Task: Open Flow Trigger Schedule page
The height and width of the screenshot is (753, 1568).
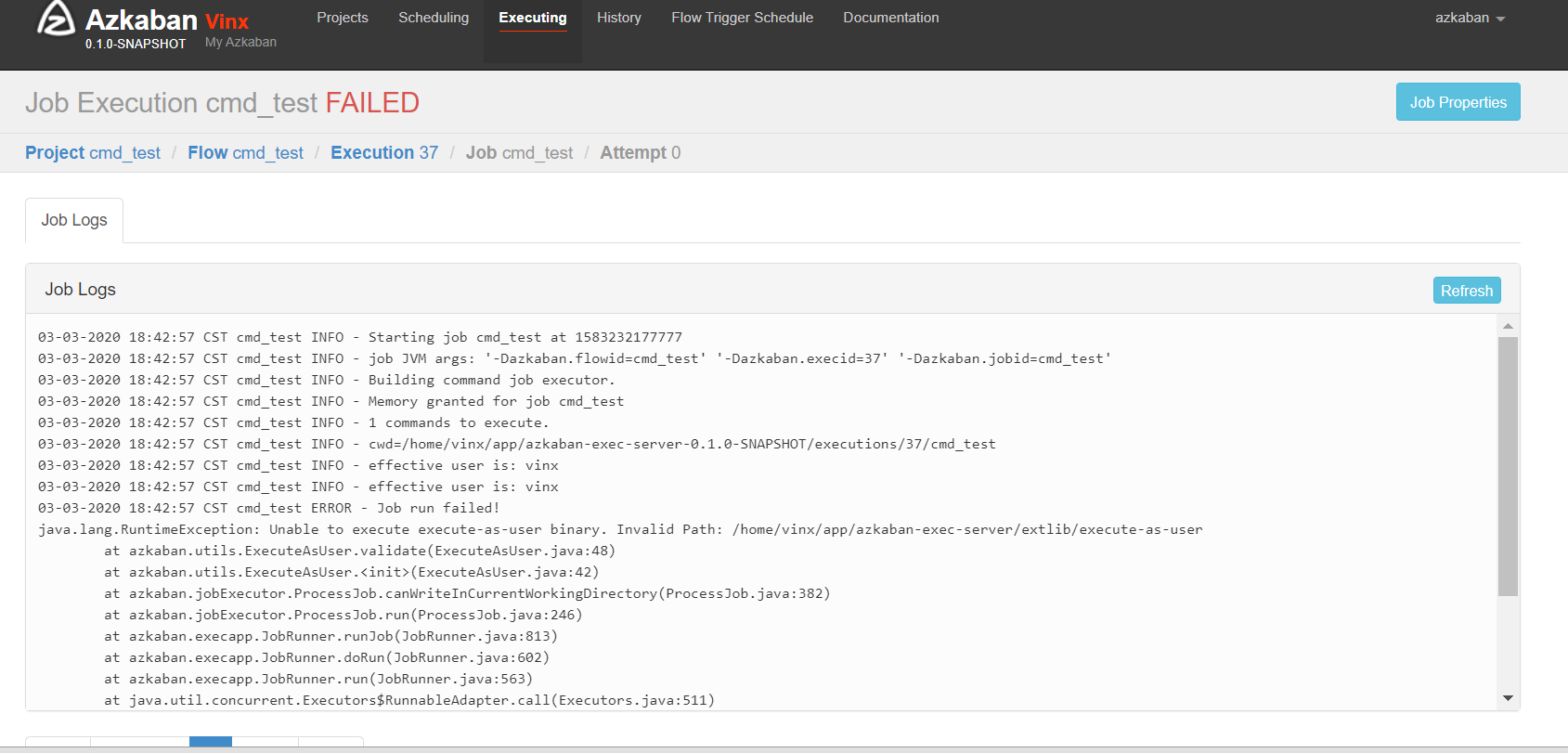Action: (743, 18)
